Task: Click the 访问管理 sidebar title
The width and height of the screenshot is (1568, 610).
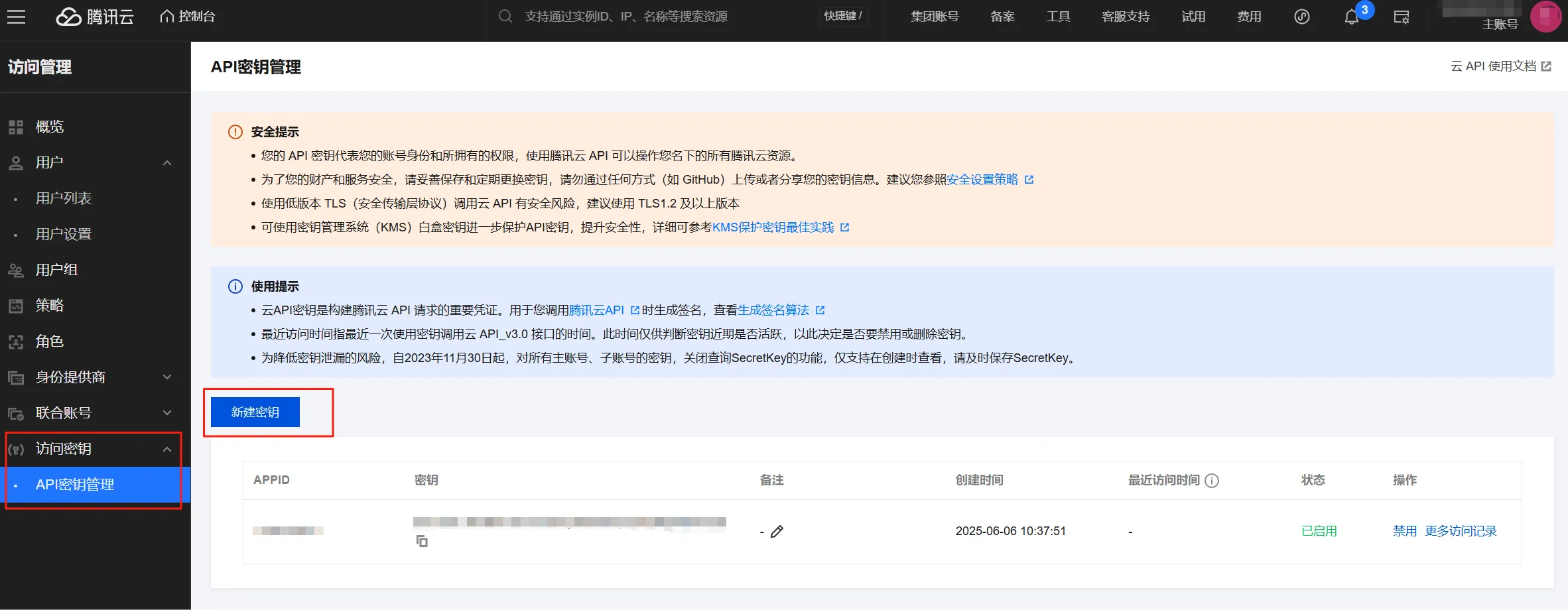Action: click(x=40, y=67)
